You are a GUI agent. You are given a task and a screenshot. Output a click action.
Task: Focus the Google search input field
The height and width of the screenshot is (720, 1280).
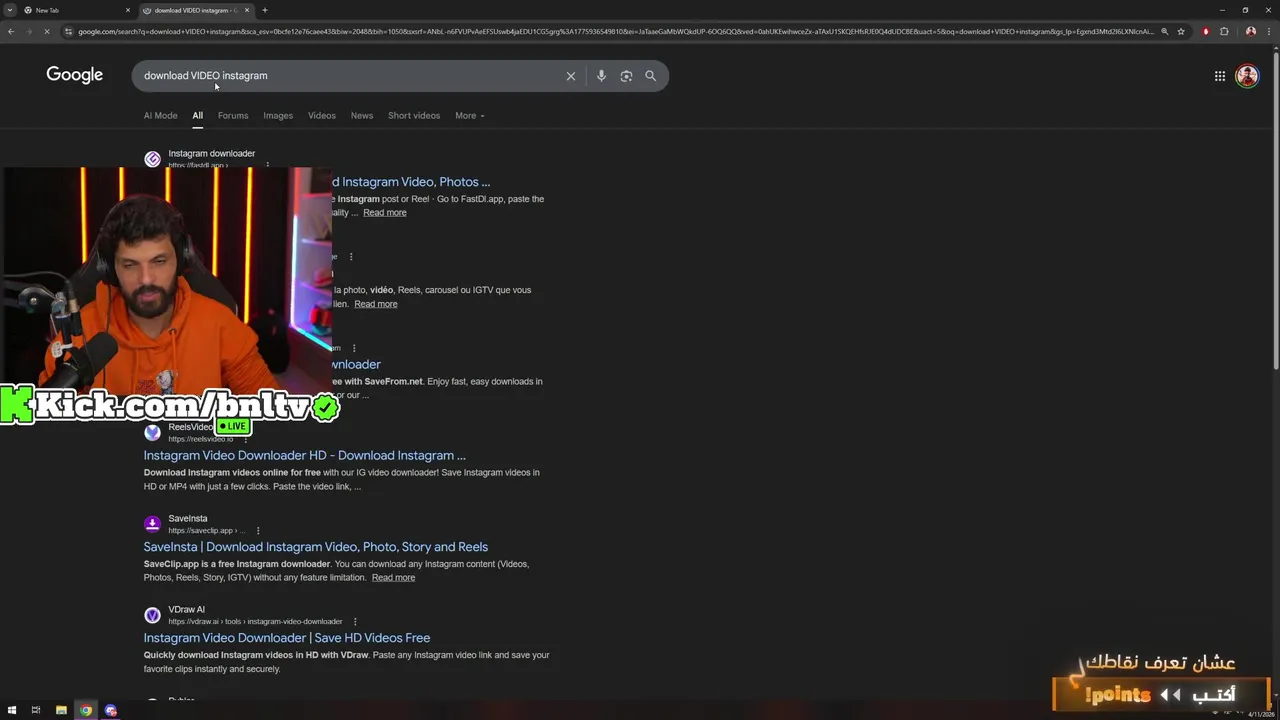click(x=350, y=76)
